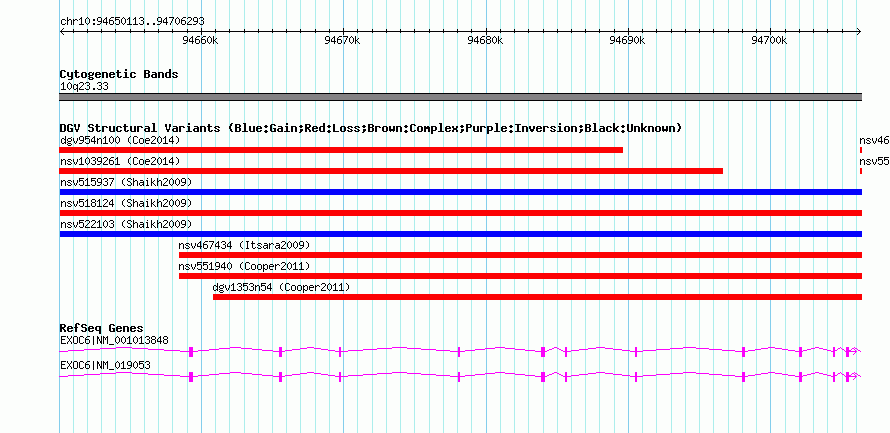Click the gray 10q23.33 cytogenetic band bar
The image size is (890, 433).
click(460, 97)
